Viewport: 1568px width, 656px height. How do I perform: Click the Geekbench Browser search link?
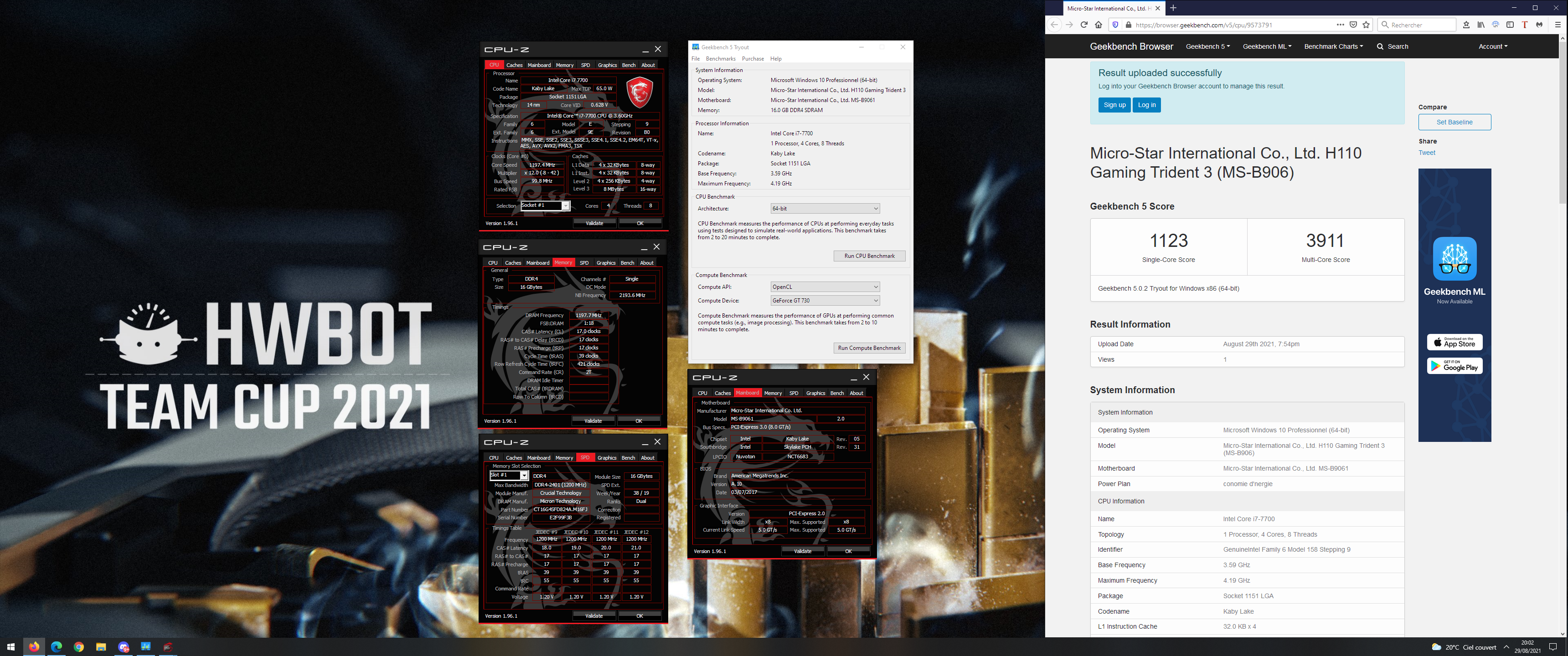[1393, 46]
